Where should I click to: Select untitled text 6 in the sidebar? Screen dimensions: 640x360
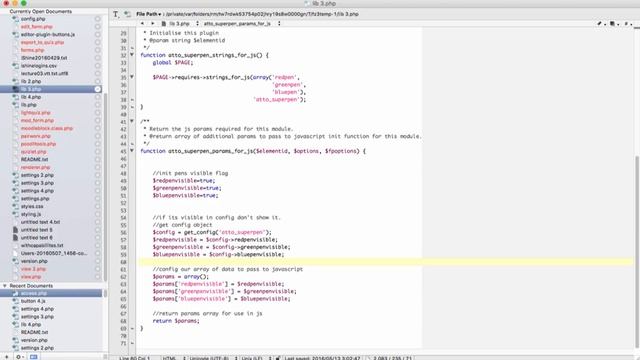(x=36, y=238)
